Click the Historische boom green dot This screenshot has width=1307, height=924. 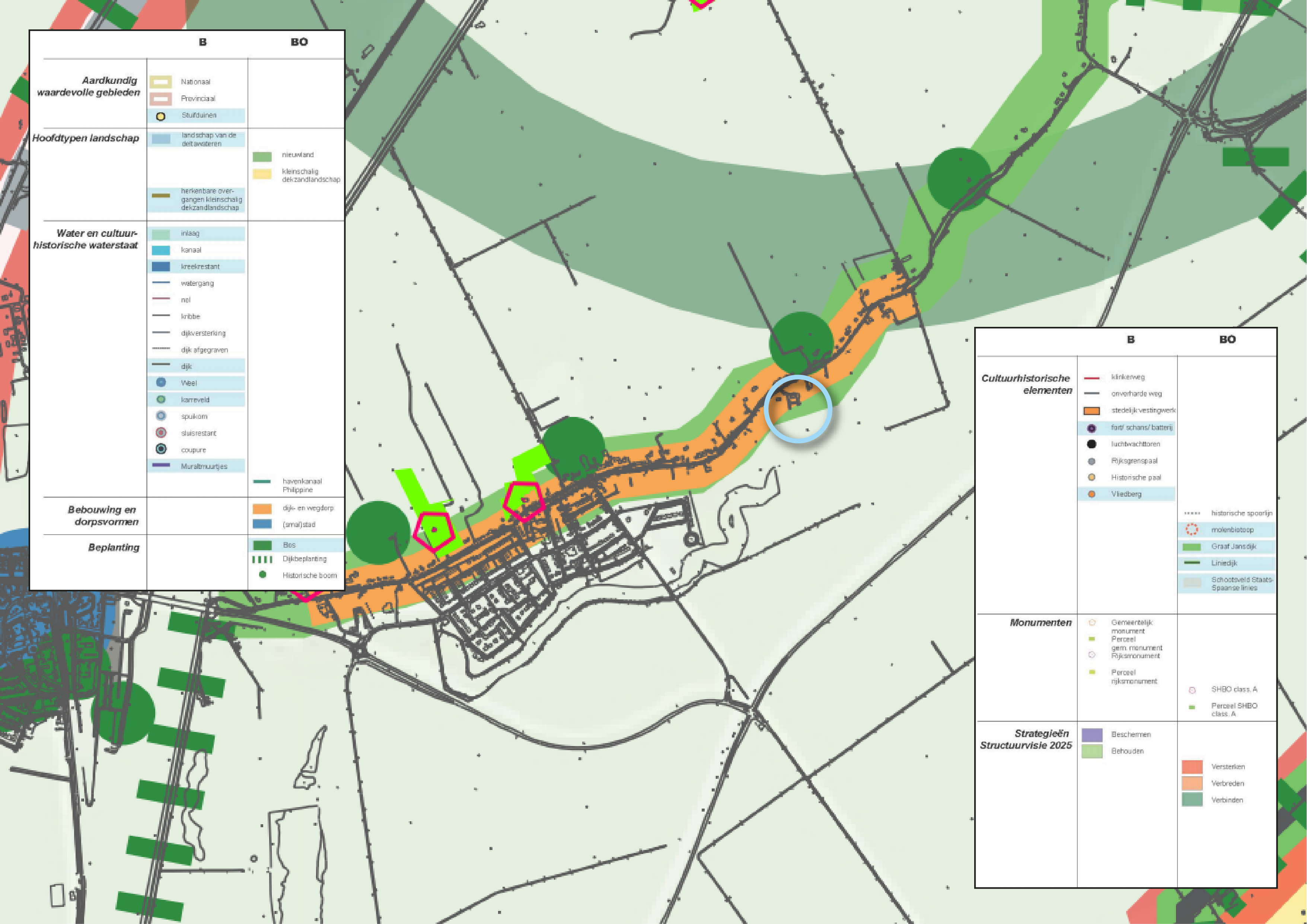[x=262, y=575]
